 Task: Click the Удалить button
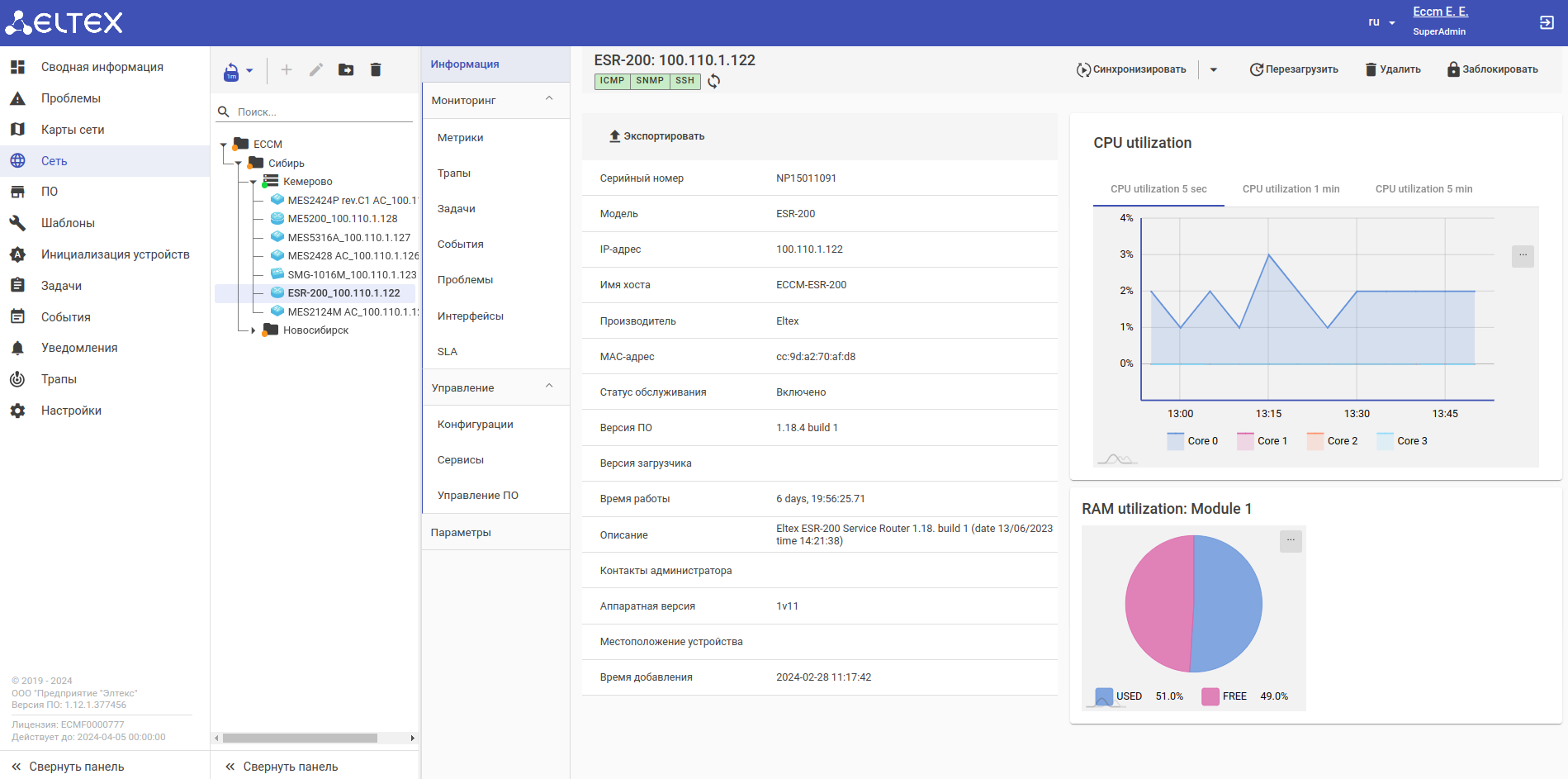click(x=1393, y=69)
